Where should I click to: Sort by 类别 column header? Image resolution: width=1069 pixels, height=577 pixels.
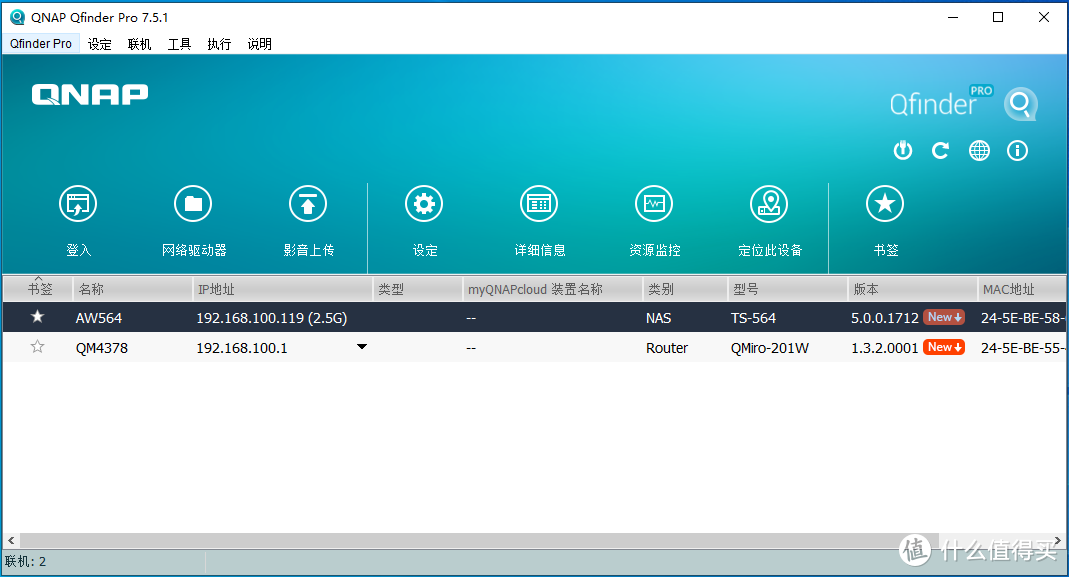tap(684, 289)
